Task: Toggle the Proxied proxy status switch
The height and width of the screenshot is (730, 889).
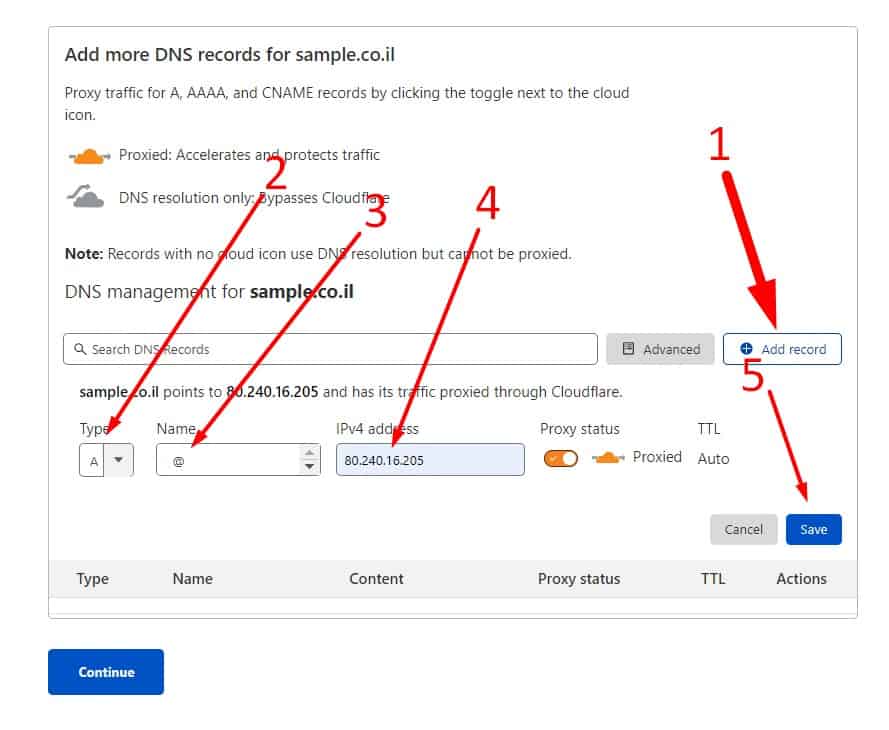Action: pos(560,458)
